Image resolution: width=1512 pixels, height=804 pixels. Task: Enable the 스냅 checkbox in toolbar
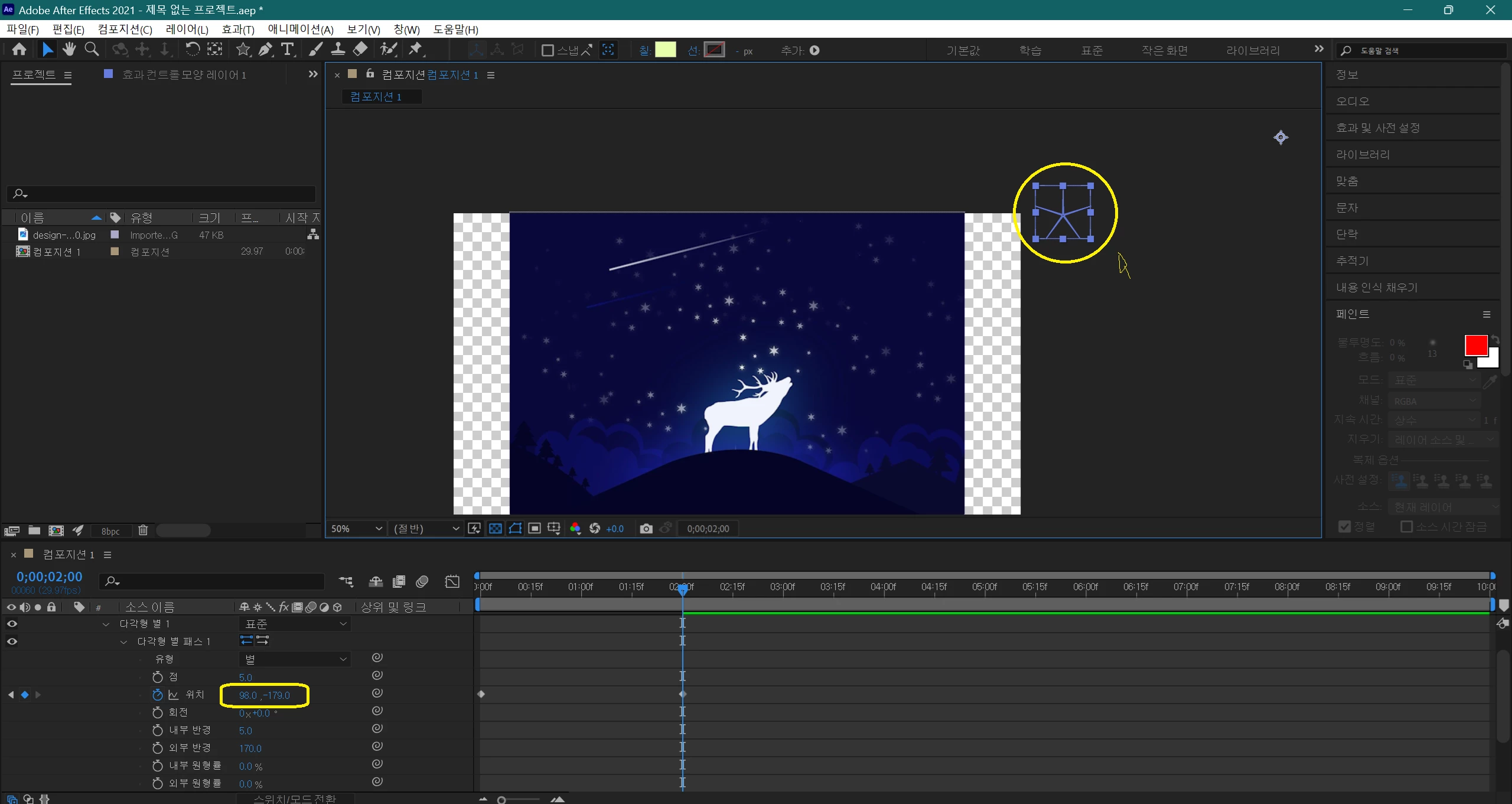point(548,51)
